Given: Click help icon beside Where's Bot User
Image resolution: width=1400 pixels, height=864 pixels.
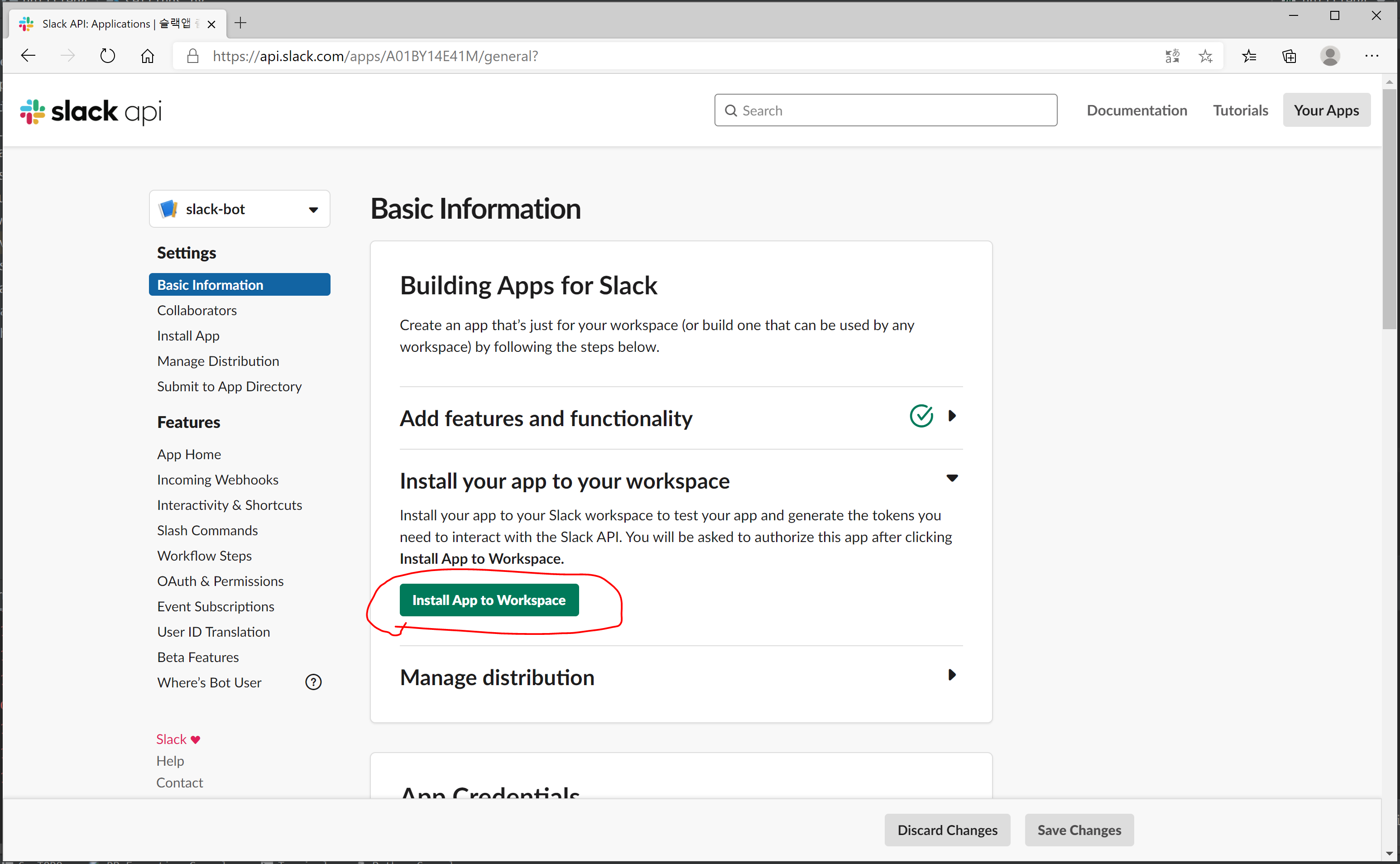Looking at the screenshot, I should tap(313, 682).
